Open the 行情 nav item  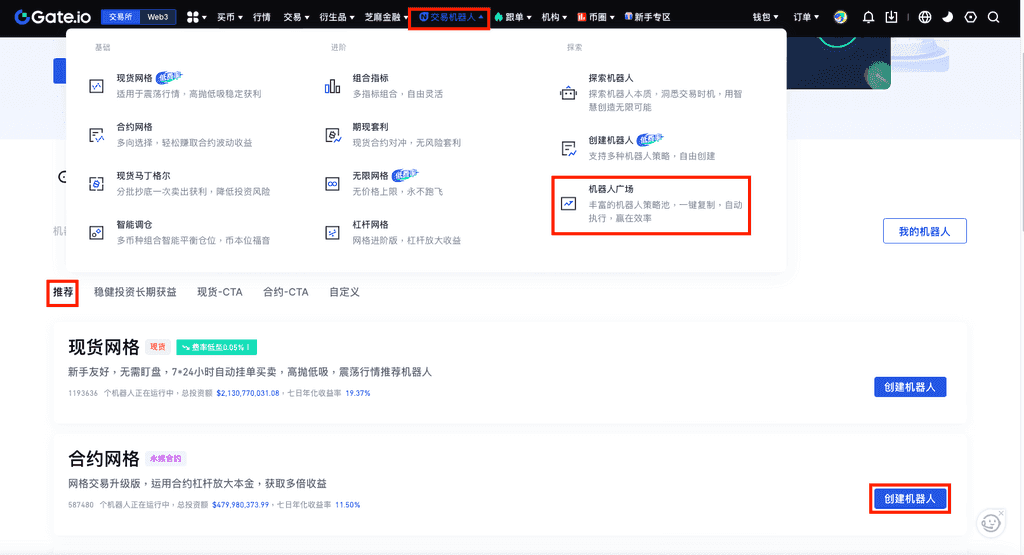coord(262,17)
